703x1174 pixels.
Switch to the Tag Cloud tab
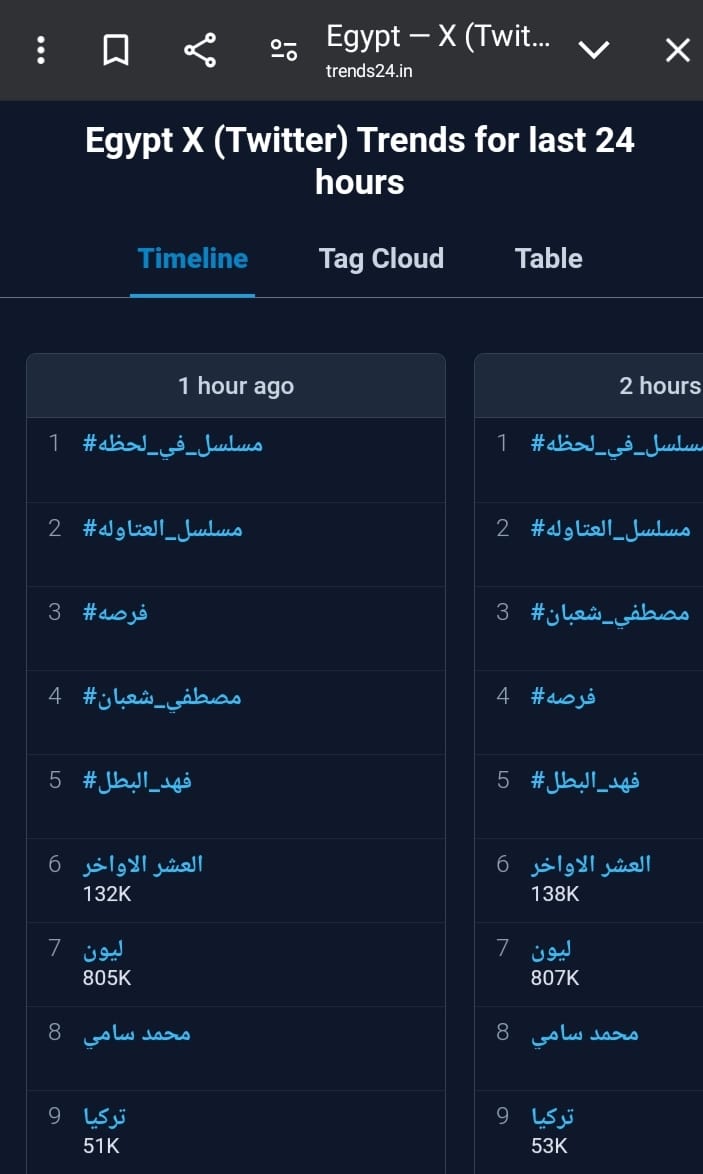pos(381,259)
